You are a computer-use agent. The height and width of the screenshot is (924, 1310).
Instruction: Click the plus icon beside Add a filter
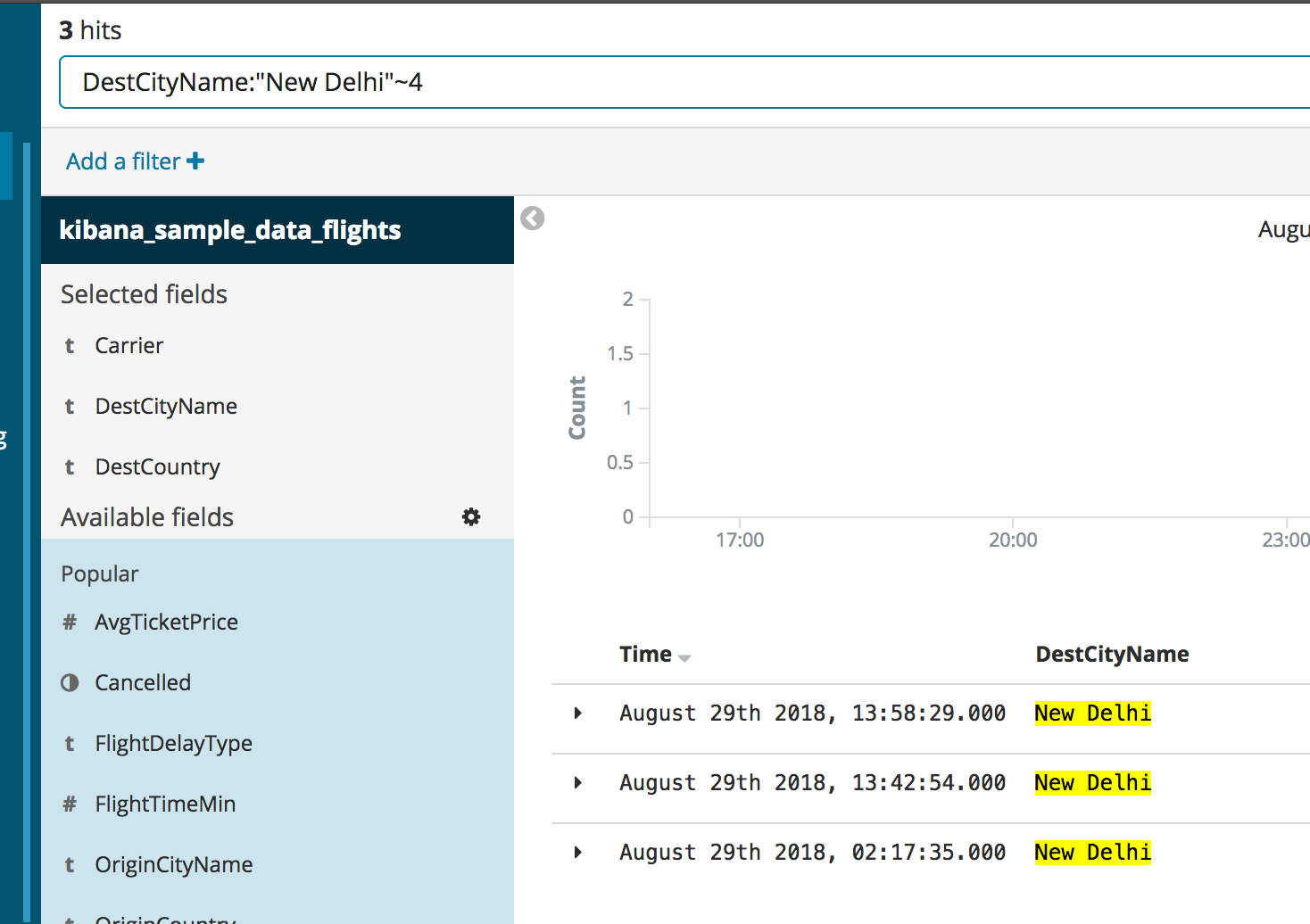click(195, 160)
